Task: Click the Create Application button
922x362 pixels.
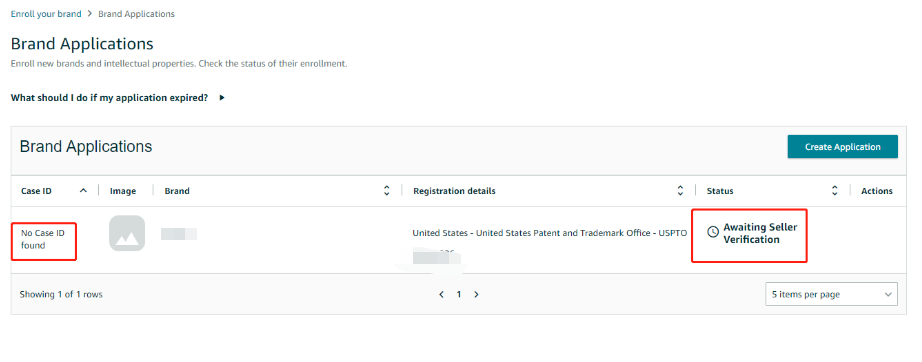Action: point(843,147)
